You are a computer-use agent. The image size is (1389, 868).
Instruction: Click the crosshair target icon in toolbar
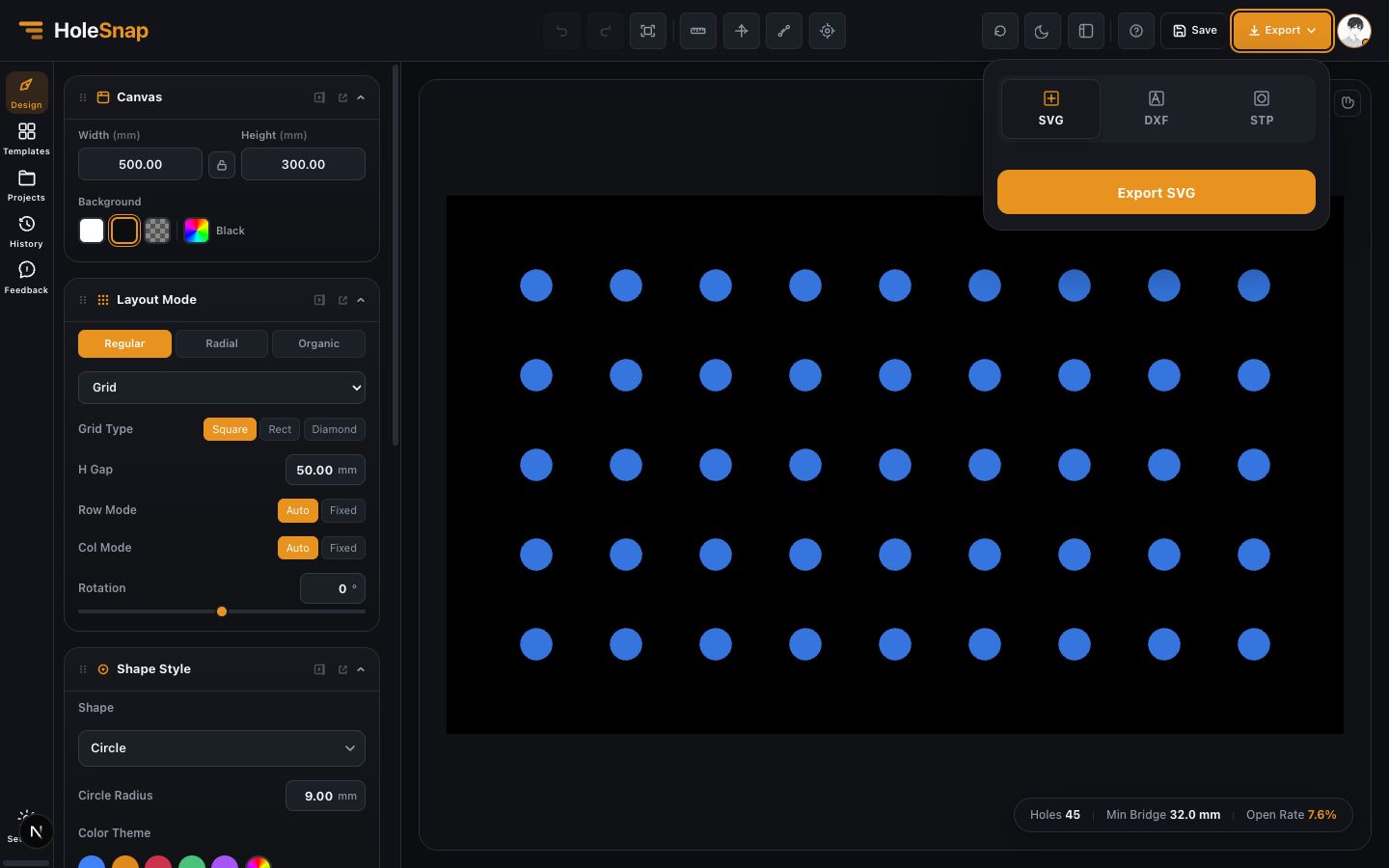[x=828, y=31]
